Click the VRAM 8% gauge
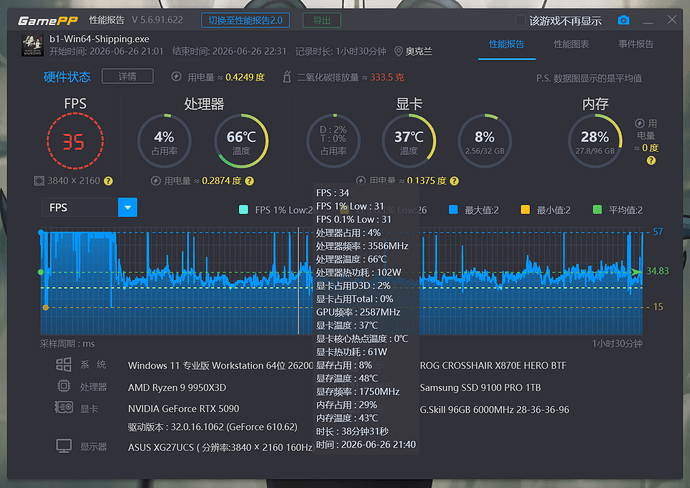 click(x=484, y=141)
